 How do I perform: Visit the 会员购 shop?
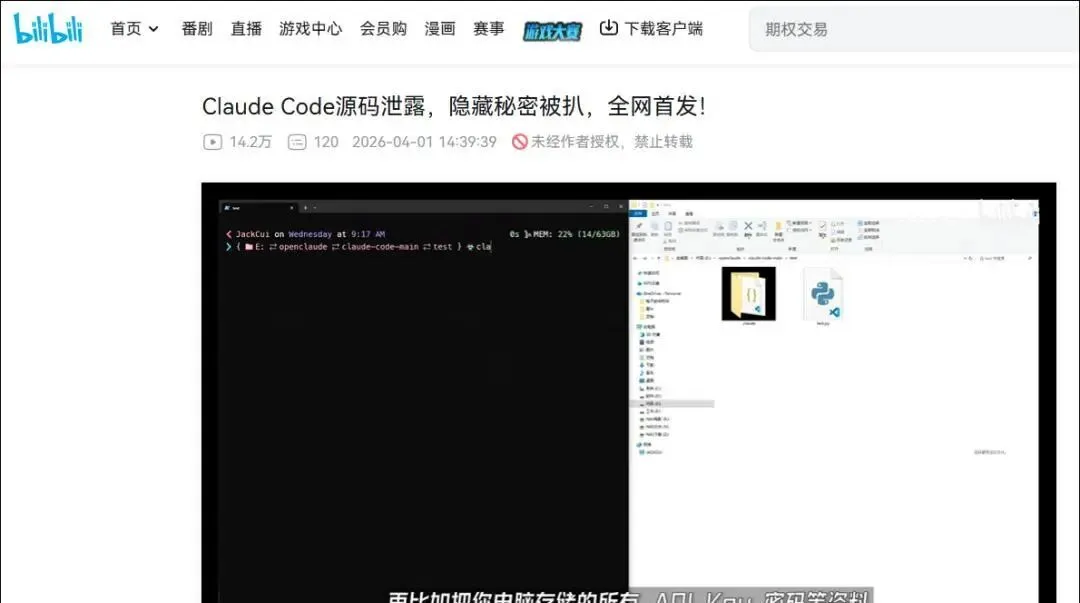[383, 29]
